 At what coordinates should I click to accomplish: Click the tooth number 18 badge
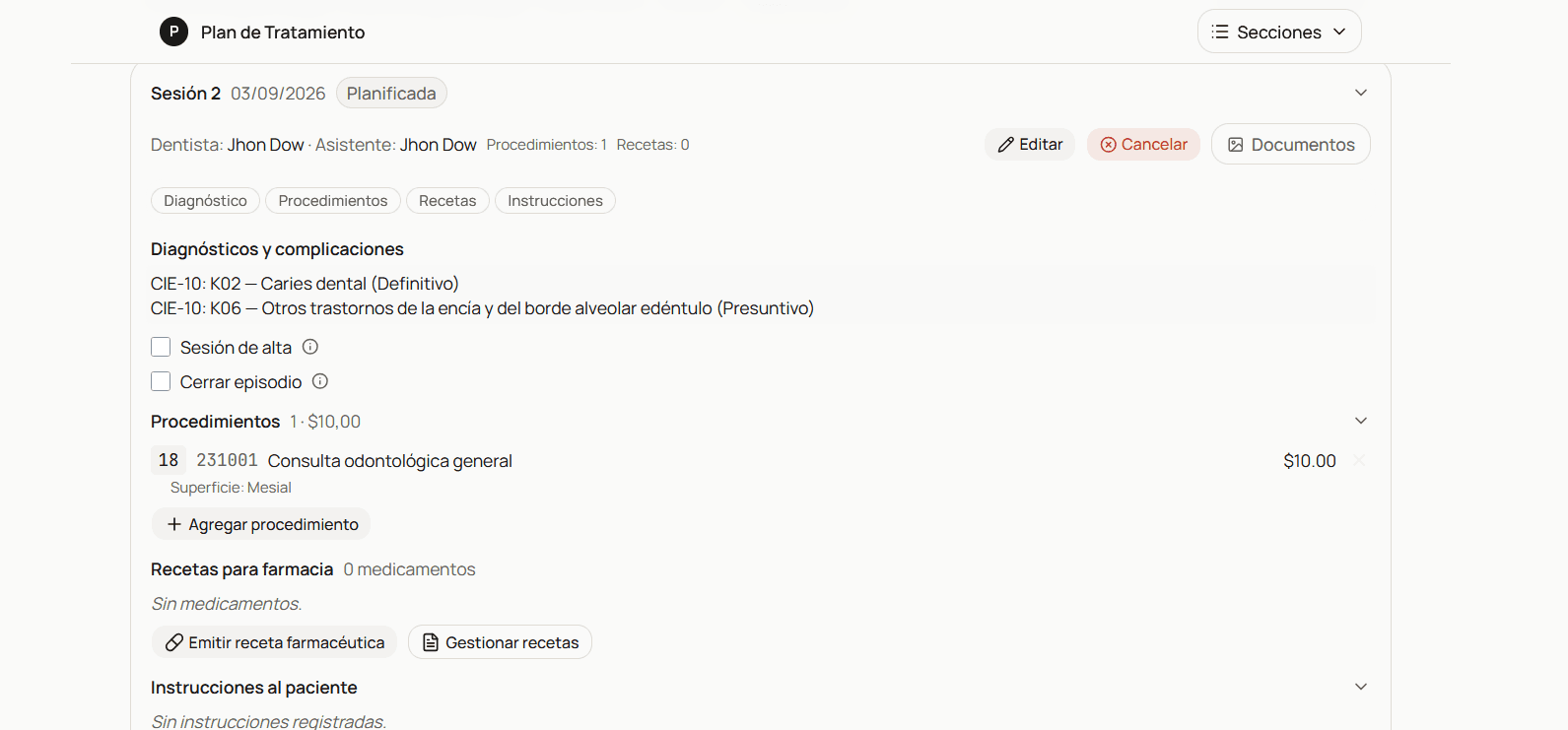pos(169,460)
